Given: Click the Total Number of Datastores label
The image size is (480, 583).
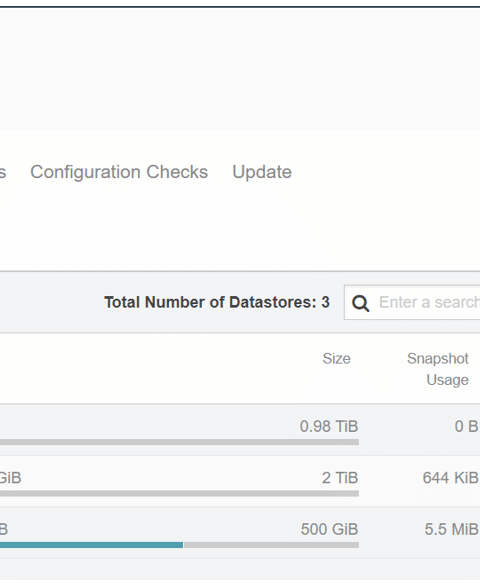Looking at the screenshot, I should pyautogui.click(x=217, y=302).
